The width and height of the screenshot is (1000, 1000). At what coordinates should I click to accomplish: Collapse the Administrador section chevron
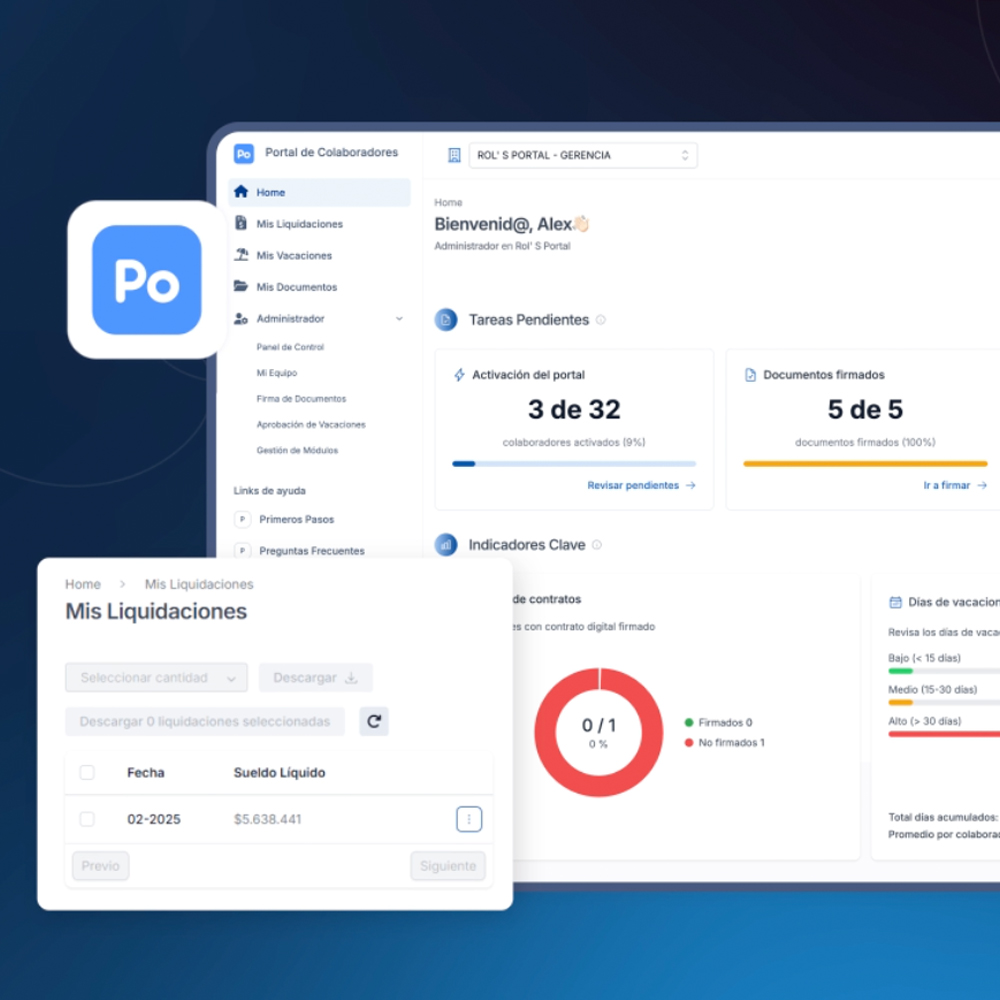click(x=399, y=318)
